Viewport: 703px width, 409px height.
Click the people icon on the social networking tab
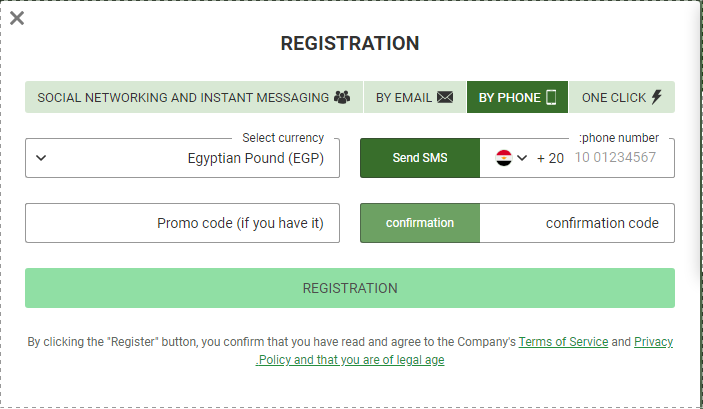342,97
